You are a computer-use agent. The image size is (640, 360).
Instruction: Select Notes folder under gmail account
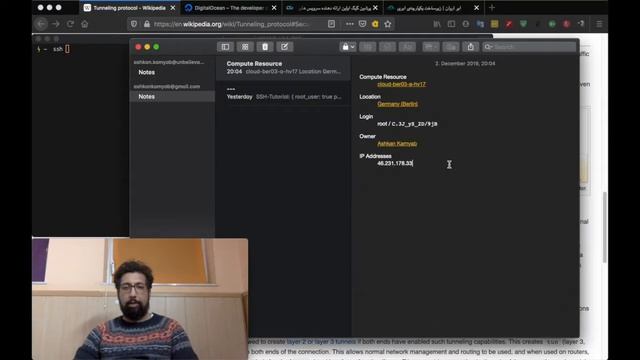[x=172, y=96]
